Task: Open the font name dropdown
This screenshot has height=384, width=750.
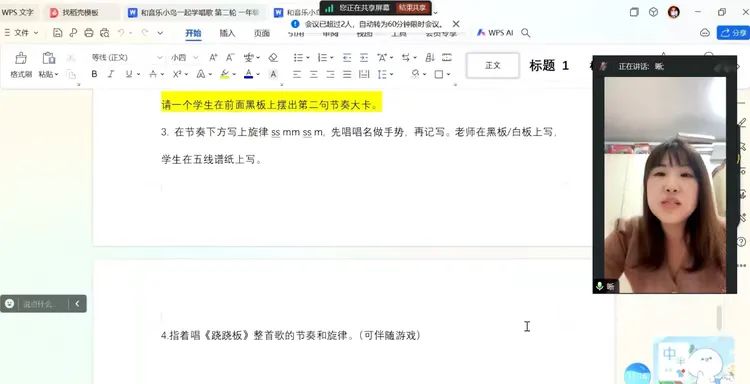Action: pos(159,57)
